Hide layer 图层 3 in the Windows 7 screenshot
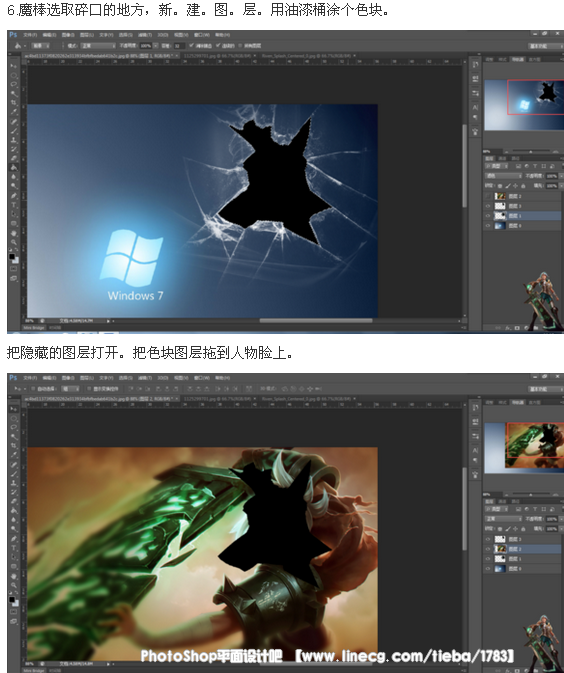Image resolution: width=564 pixels, height=673 pixels. tap(488, 206)
